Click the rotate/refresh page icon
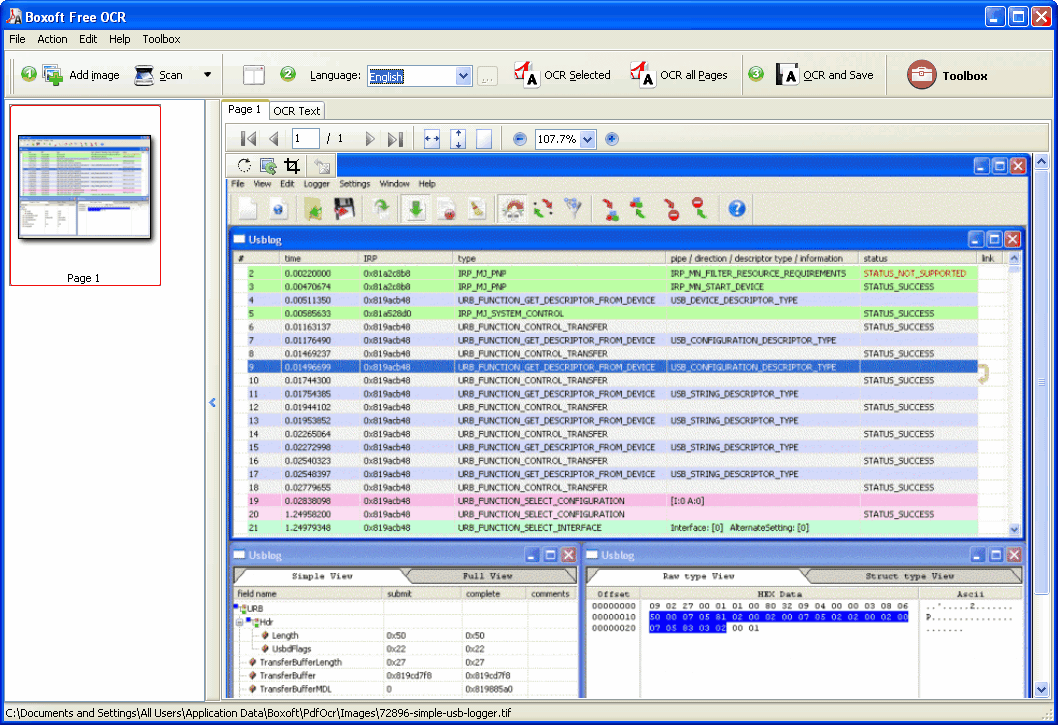The image size is (1058, 725). [242, 166]
